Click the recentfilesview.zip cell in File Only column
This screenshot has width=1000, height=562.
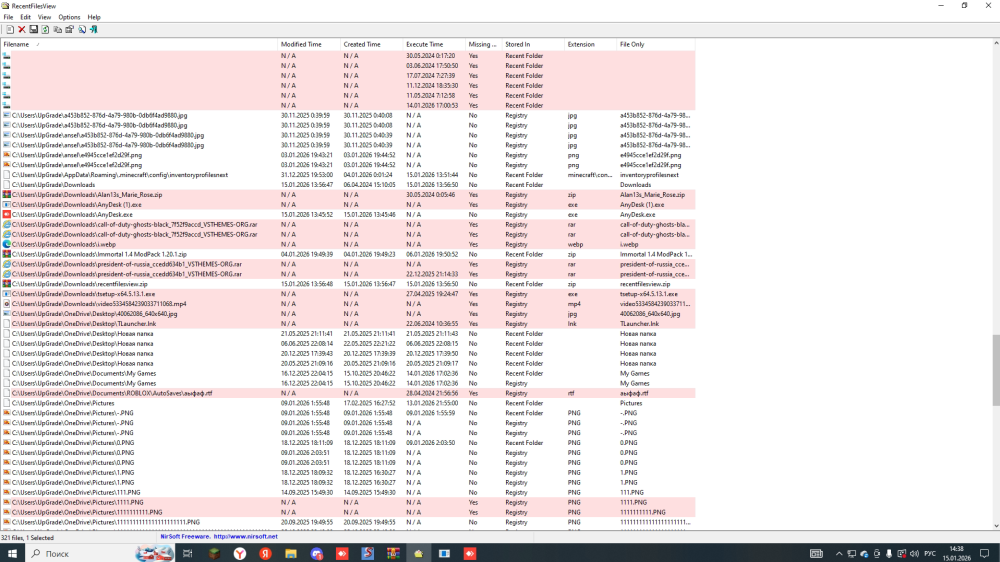click(645, 285)
